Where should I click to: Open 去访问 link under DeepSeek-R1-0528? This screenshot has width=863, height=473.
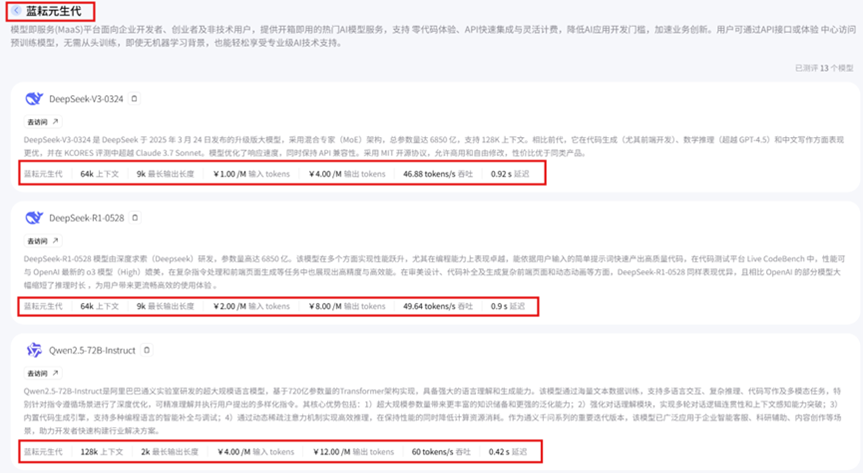[x=42, y=241]
